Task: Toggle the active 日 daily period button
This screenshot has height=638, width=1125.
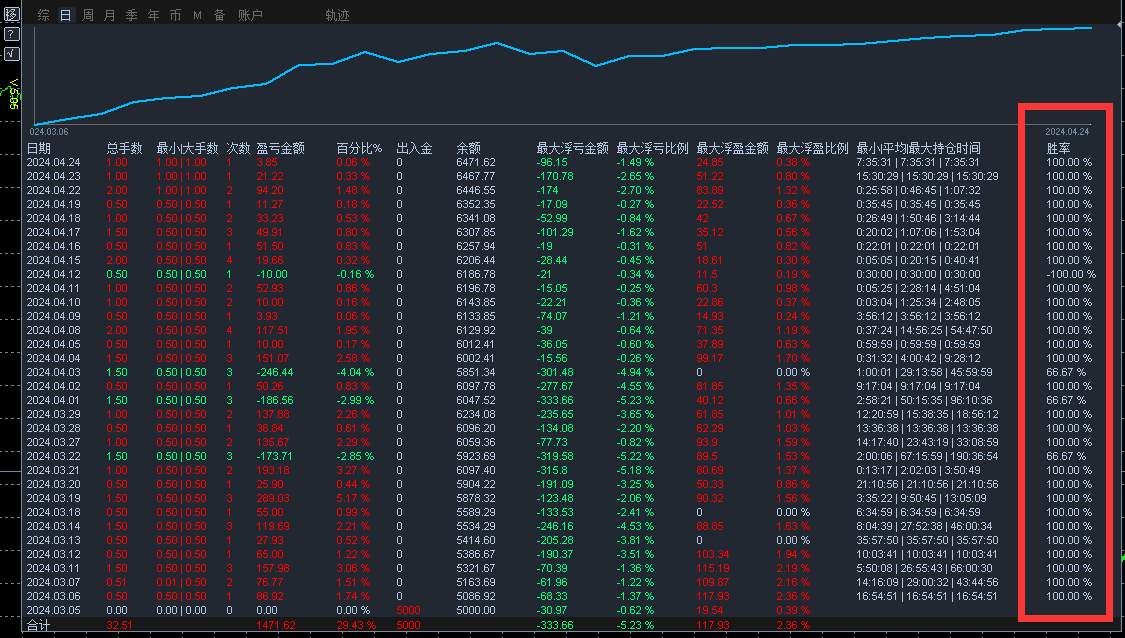Action: click(x=63, y=15)
